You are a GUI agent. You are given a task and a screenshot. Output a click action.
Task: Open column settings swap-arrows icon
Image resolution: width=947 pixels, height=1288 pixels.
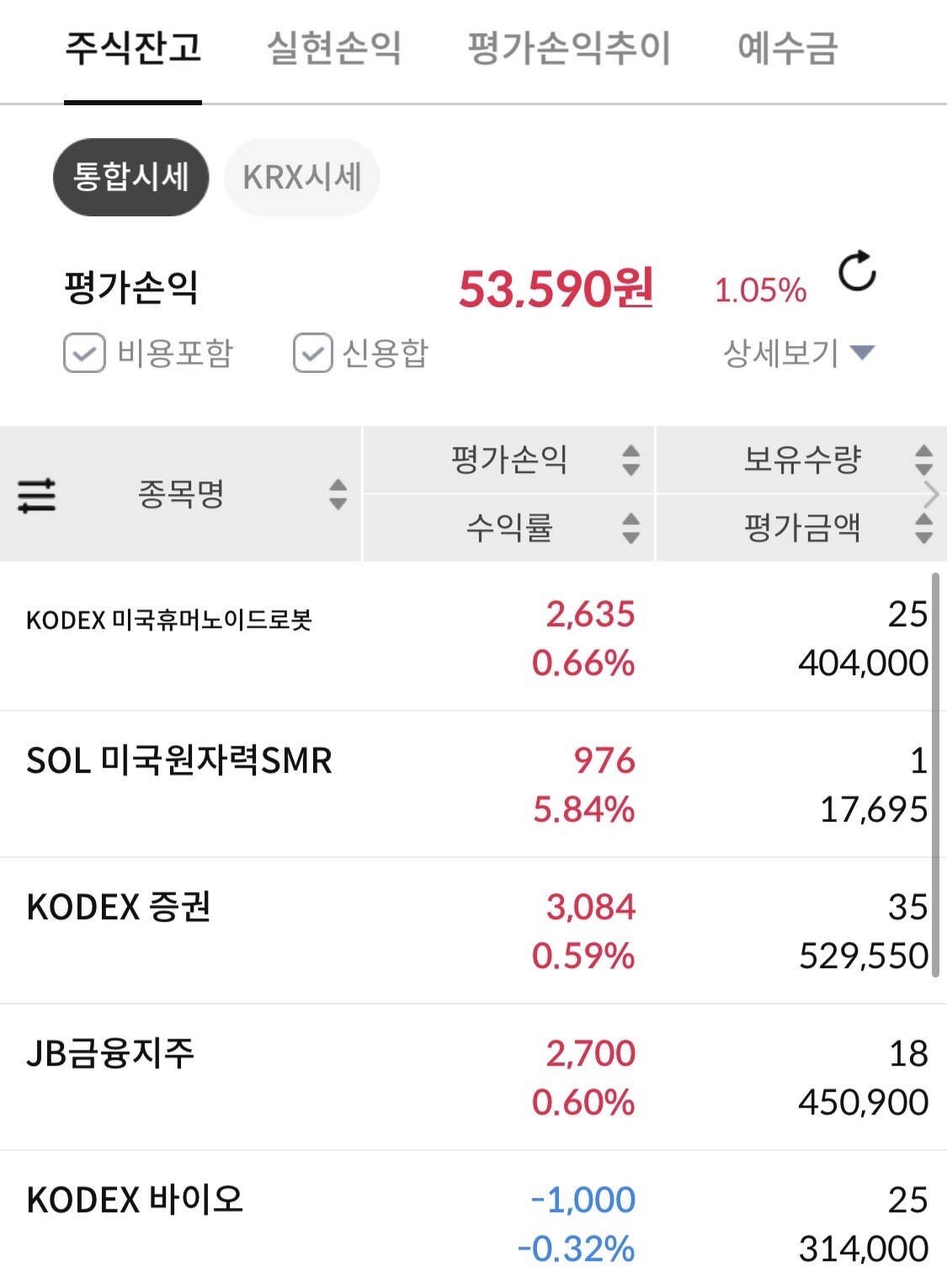click(x=37, y=495)
